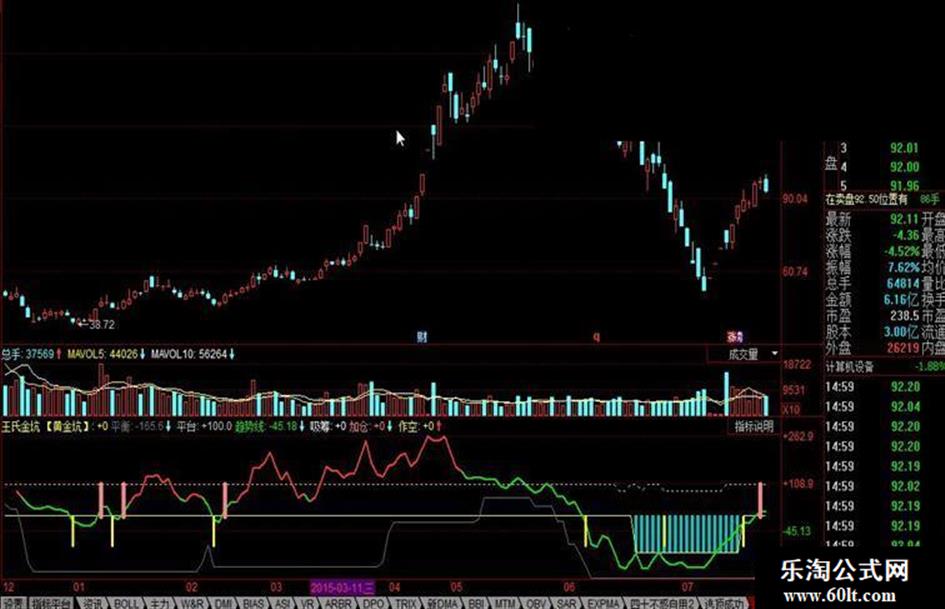Select the 四十不惑自用2 indicator tab

point(662,603)
